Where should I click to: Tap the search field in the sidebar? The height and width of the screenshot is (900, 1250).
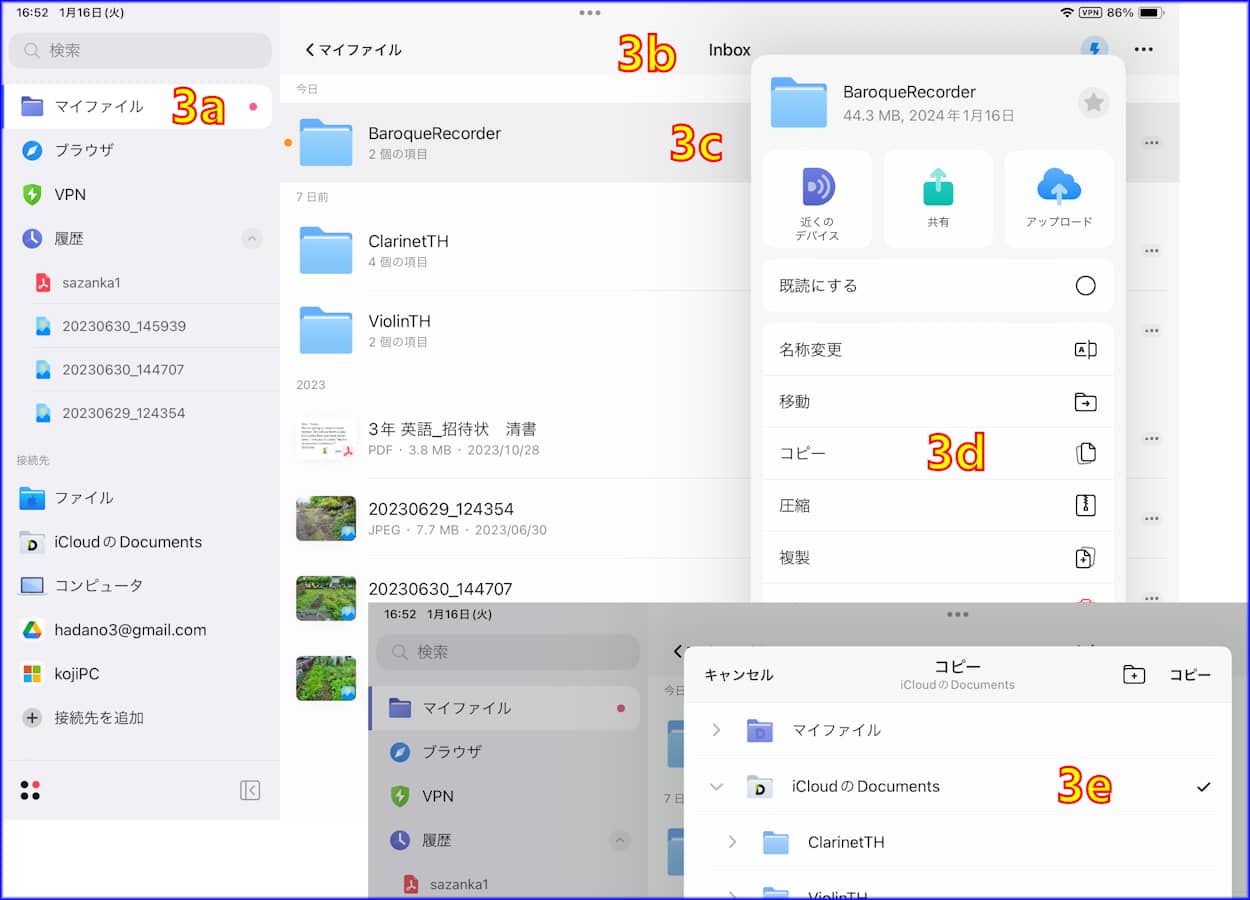pos(140,50)
